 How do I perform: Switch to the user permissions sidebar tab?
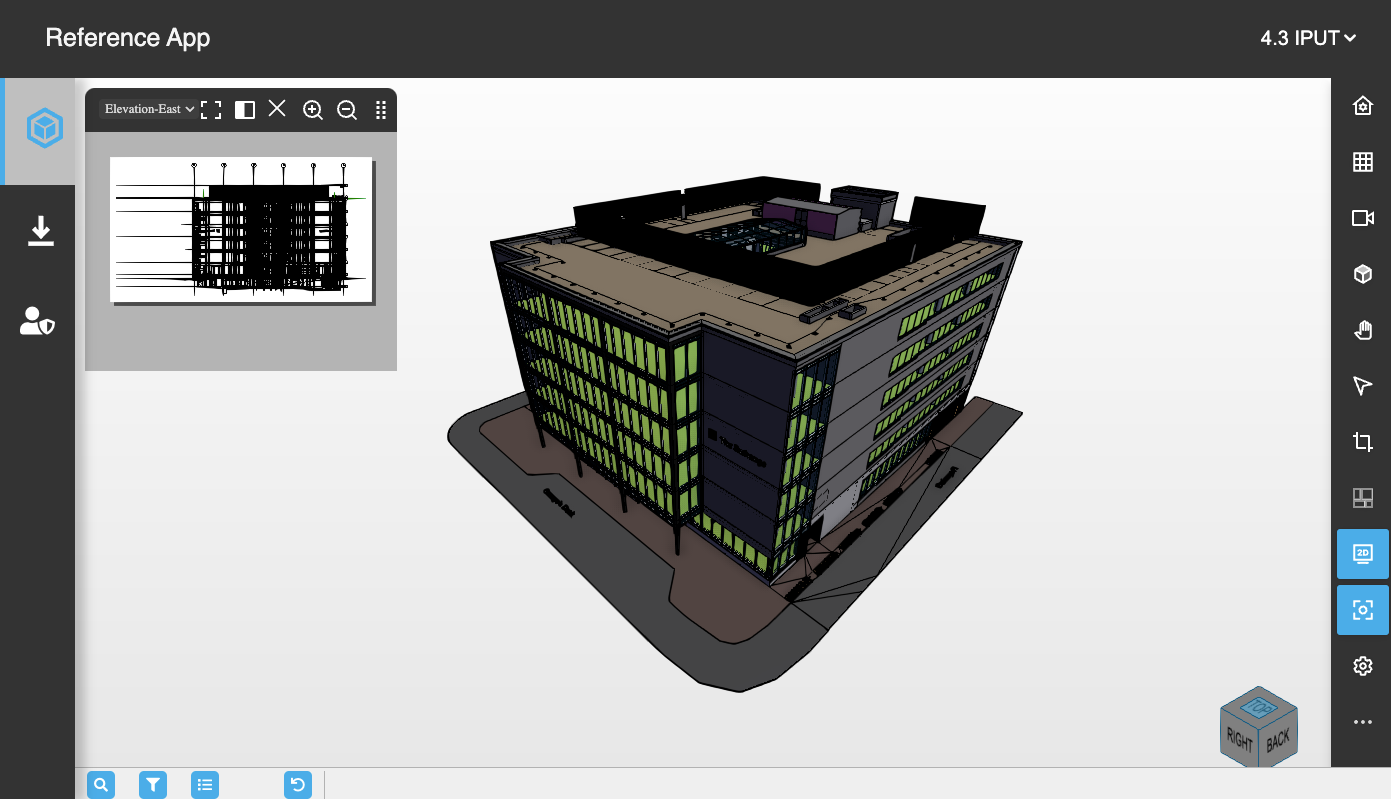click(37, 321)
